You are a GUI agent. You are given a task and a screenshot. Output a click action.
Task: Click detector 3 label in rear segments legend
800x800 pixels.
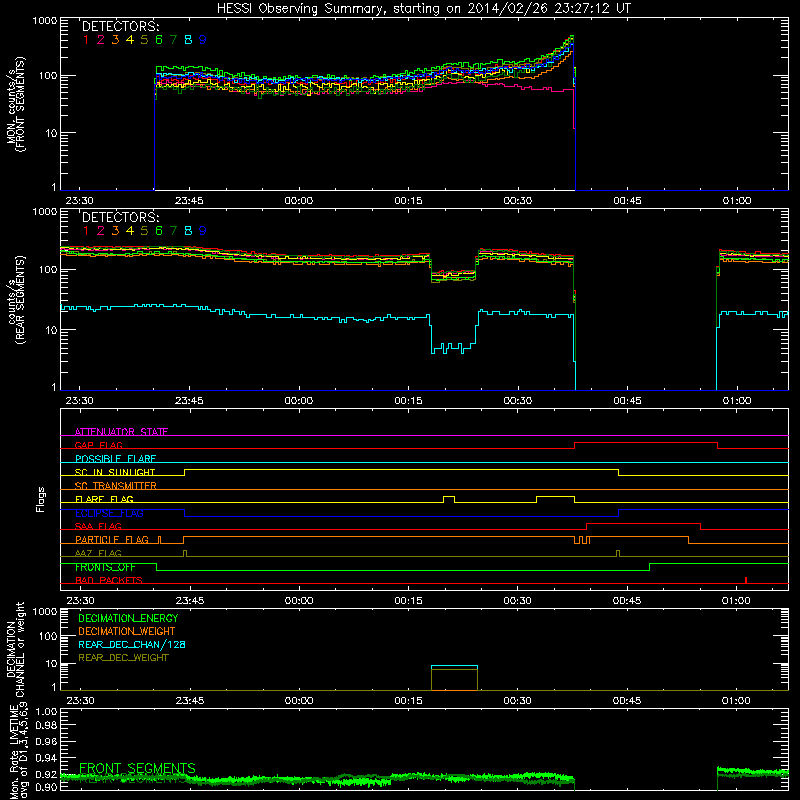click(x=115, y=231)
